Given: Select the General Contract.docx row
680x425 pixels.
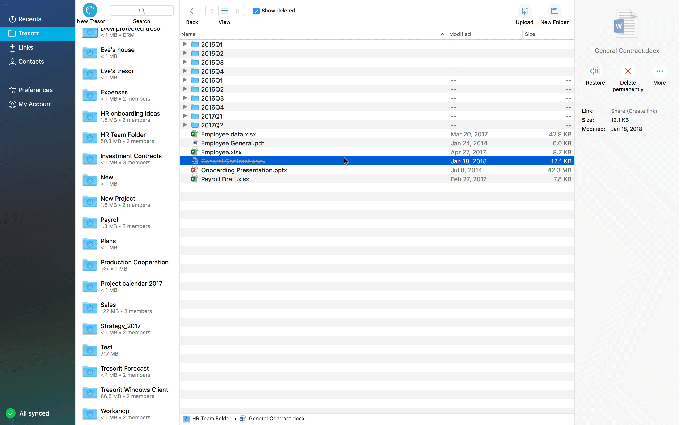Looking at the screenshot, I should (x=376, y=161).
